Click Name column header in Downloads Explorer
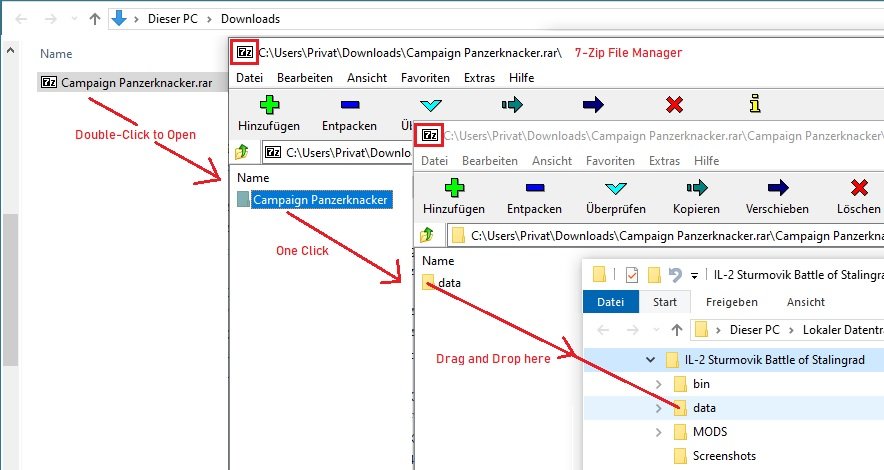Screen dimensions: 884x470 tap(56, 54)
